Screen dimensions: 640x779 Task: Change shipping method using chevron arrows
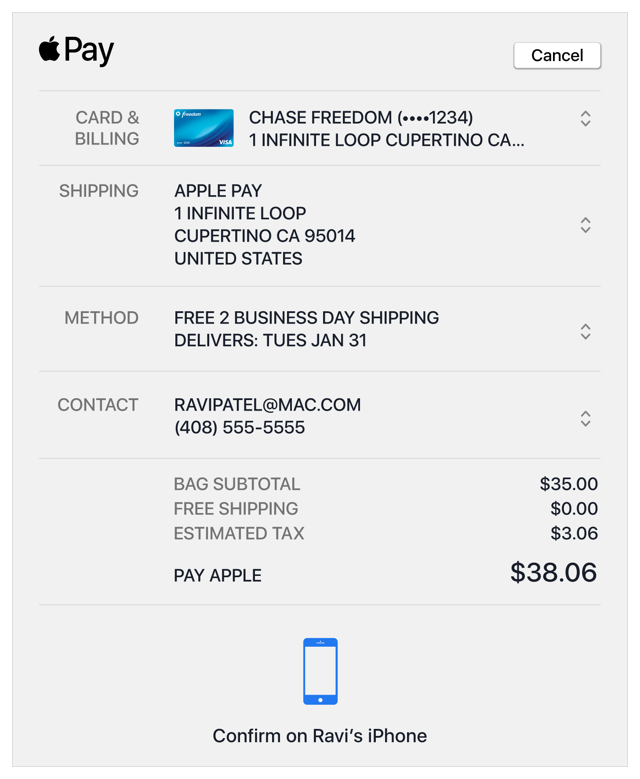click(x=585, y=331)
